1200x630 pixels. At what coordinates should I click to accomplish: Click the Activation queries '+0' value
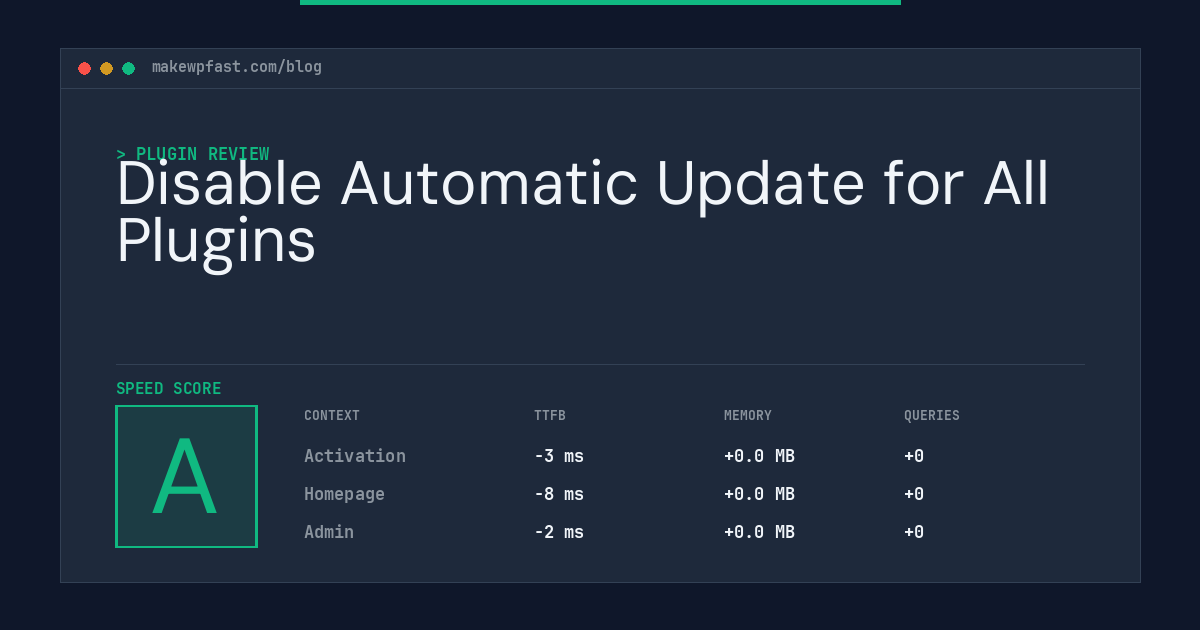tap(914, 456)
